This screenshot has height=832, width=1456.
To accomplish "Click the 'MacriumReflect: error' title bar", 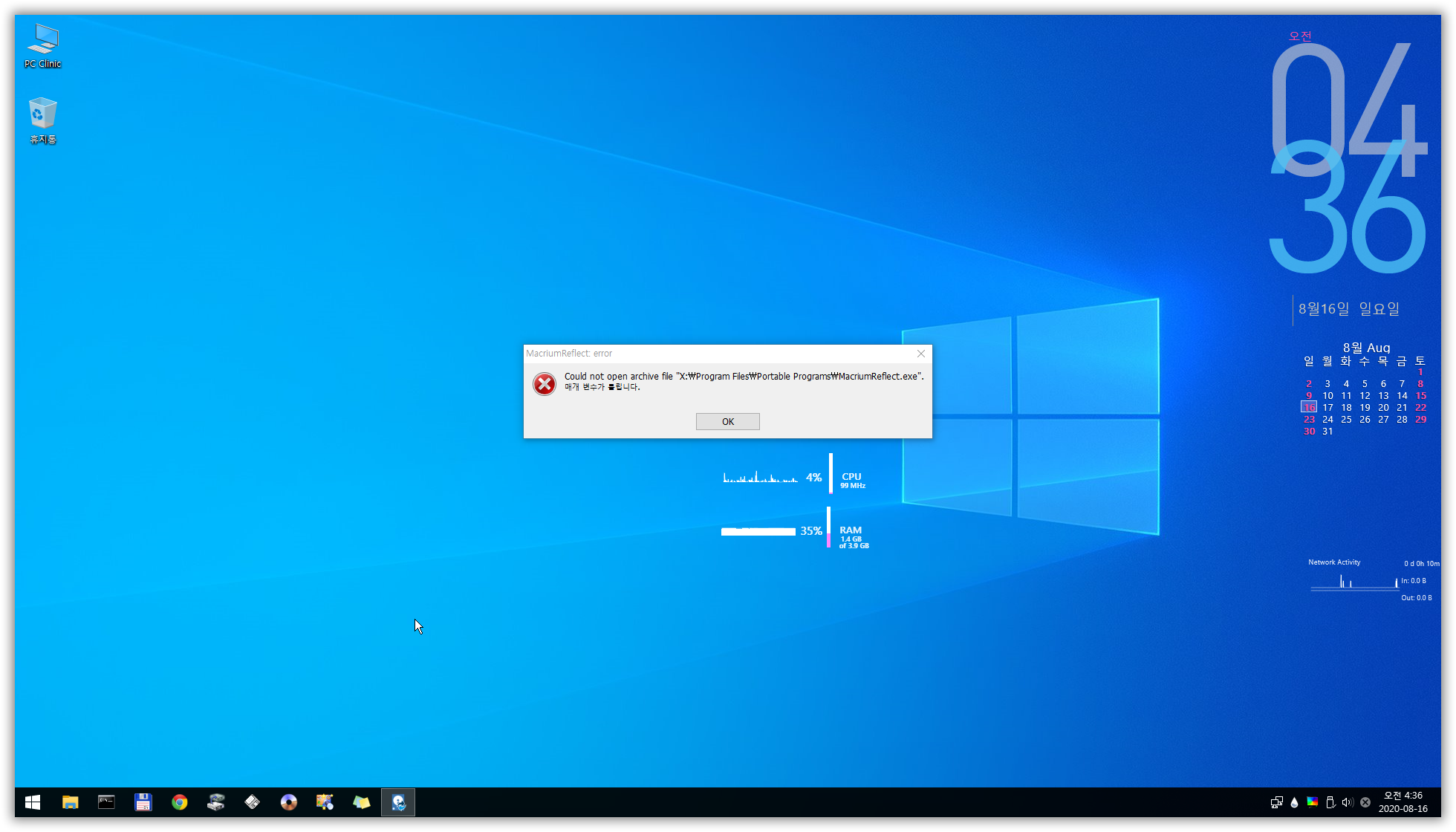I will coord(717,354).
